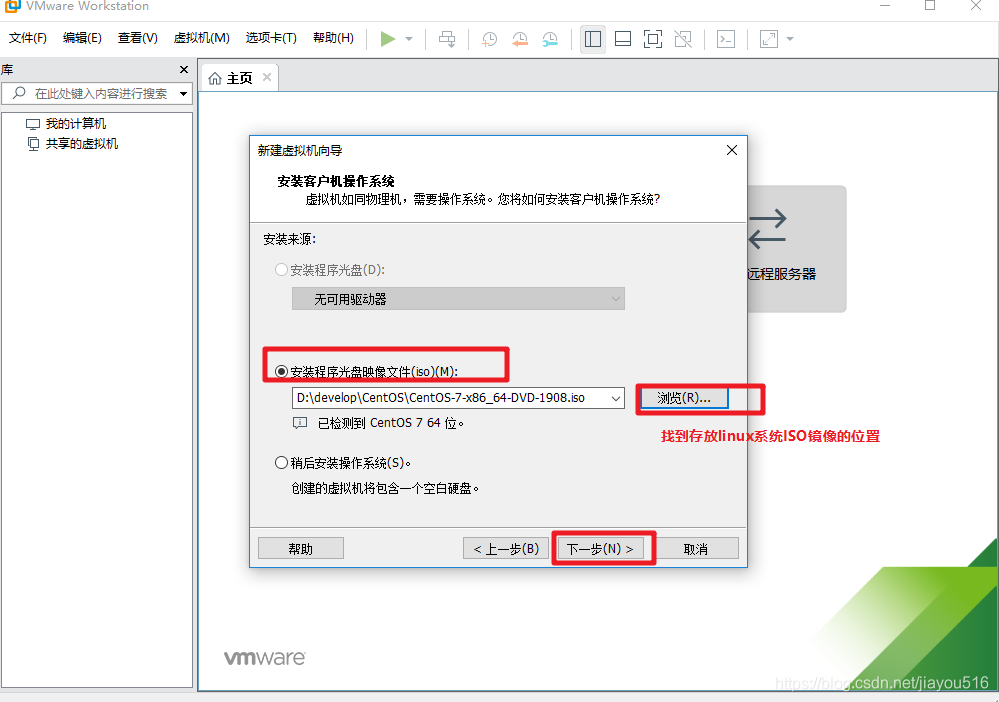This screenshot has width=999, height=702.
Task: Click the 取消 button
Action: tap(696, 548)
